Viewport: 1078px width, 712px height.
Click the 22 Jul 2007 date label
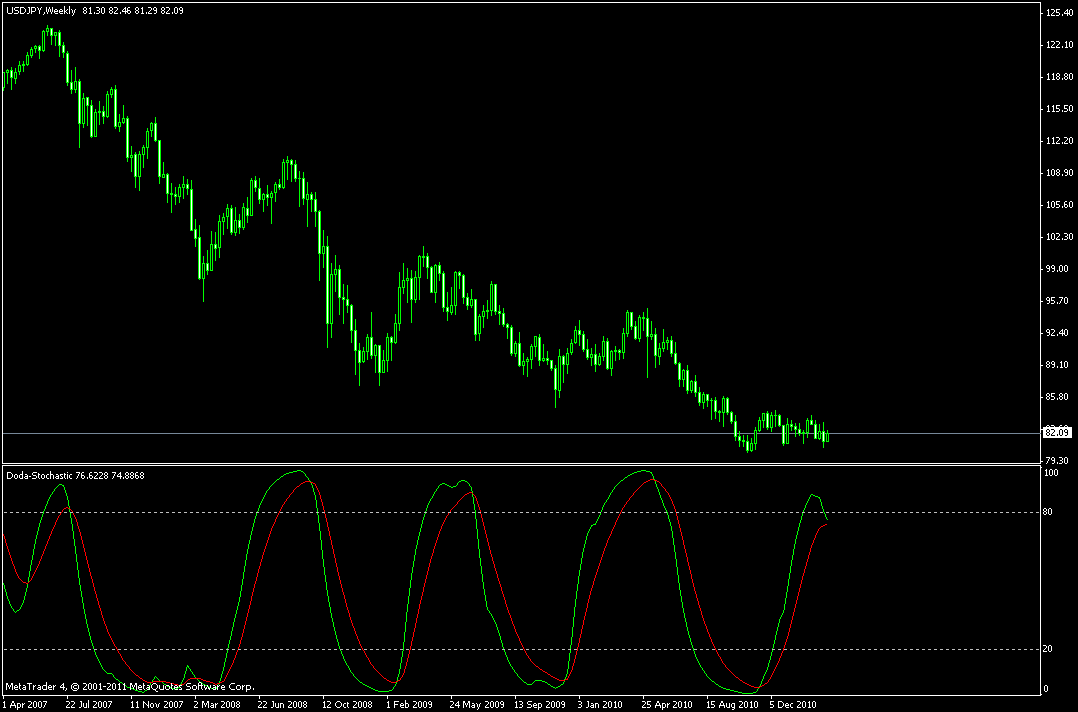click(x=89, y=704)
